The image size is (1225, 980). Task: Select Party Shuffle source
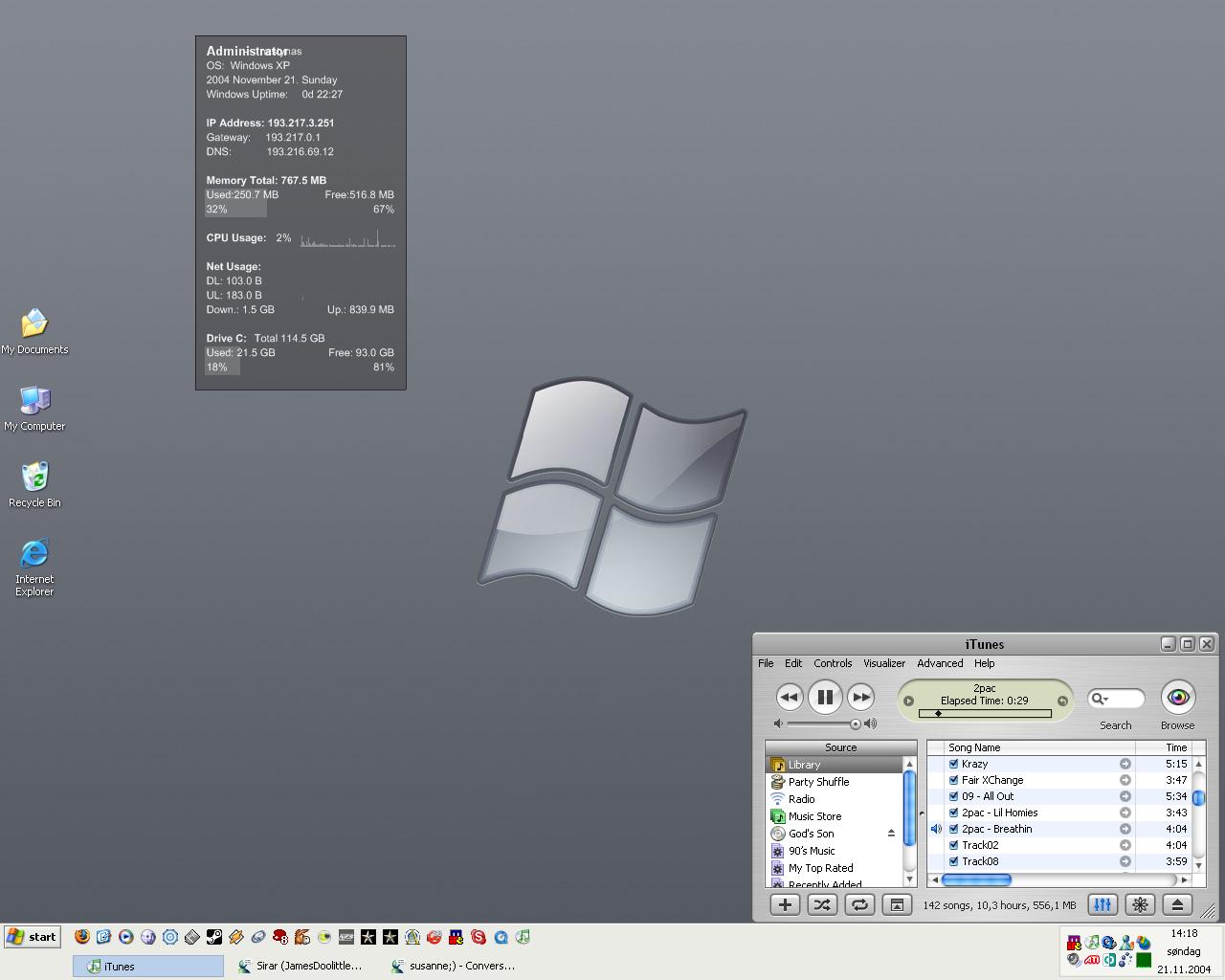point(835,782)
